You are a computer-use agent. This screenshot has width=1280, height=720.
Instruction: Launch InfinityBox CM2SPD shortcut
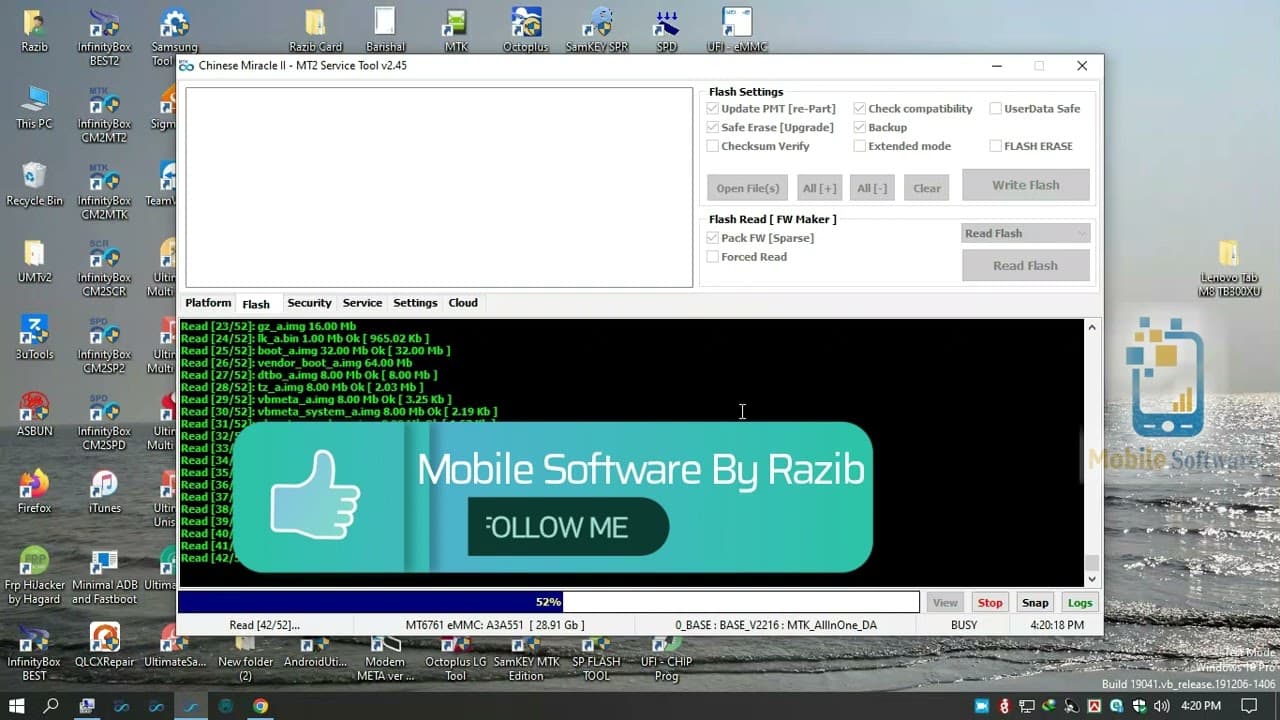[104, 422]
